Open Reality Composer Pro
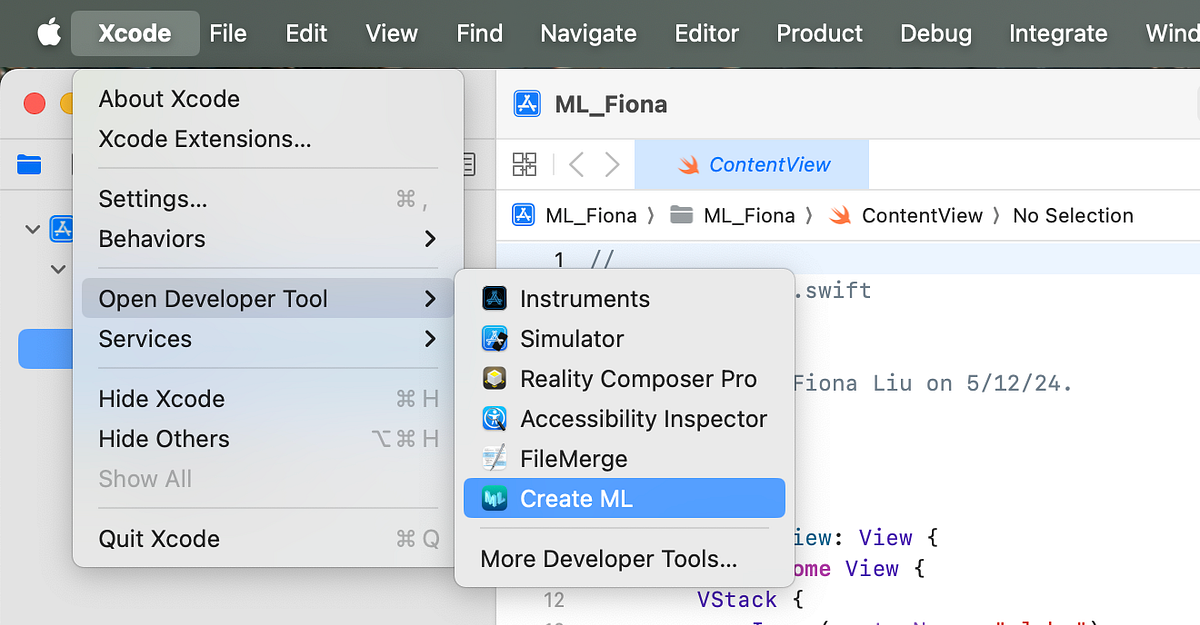 [x=639, y=378]
